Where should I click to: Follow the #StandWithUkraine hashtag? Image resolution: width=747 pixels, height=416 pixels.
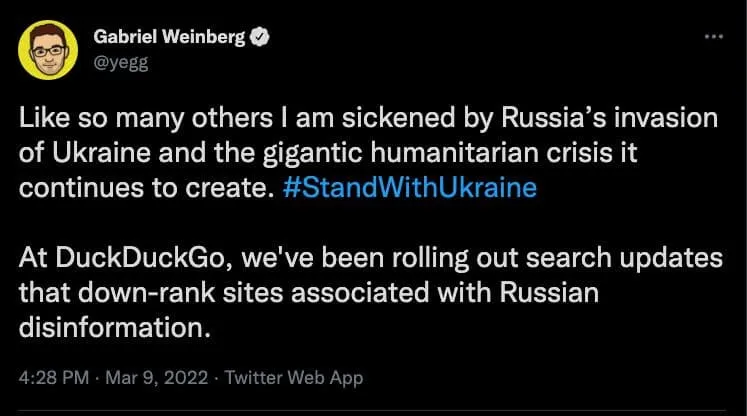click(410, 188)
